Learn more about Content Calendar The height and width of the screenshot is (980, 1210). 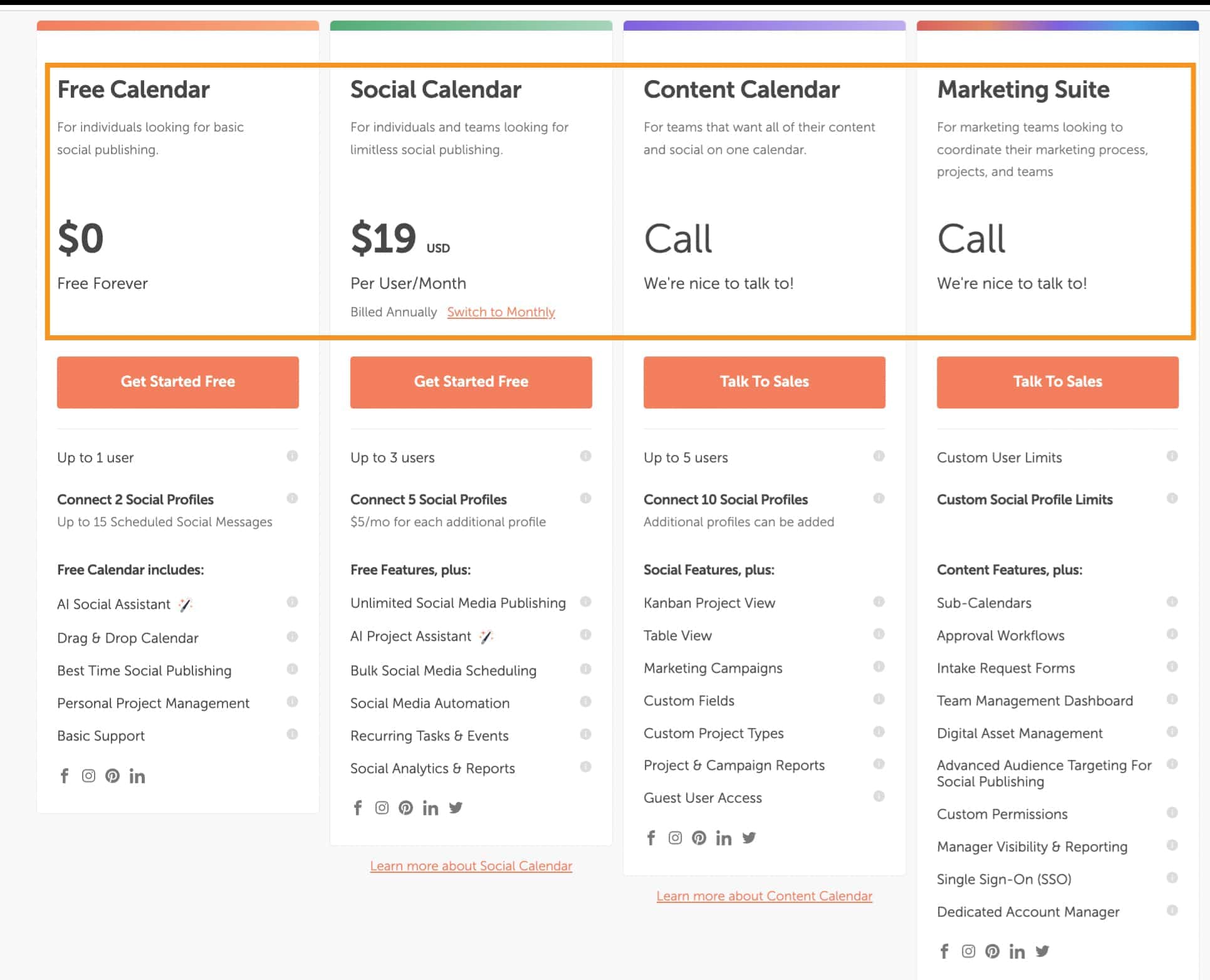[763, 895]
